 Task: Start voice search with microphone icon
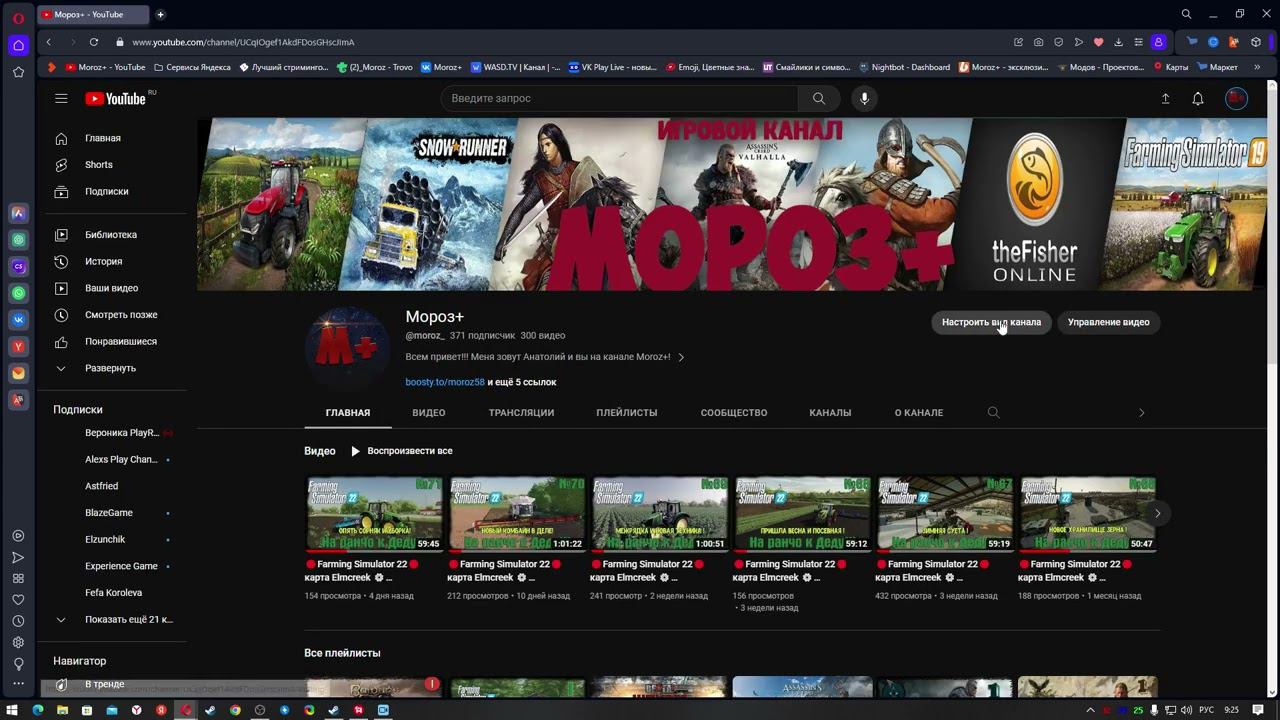865,98
